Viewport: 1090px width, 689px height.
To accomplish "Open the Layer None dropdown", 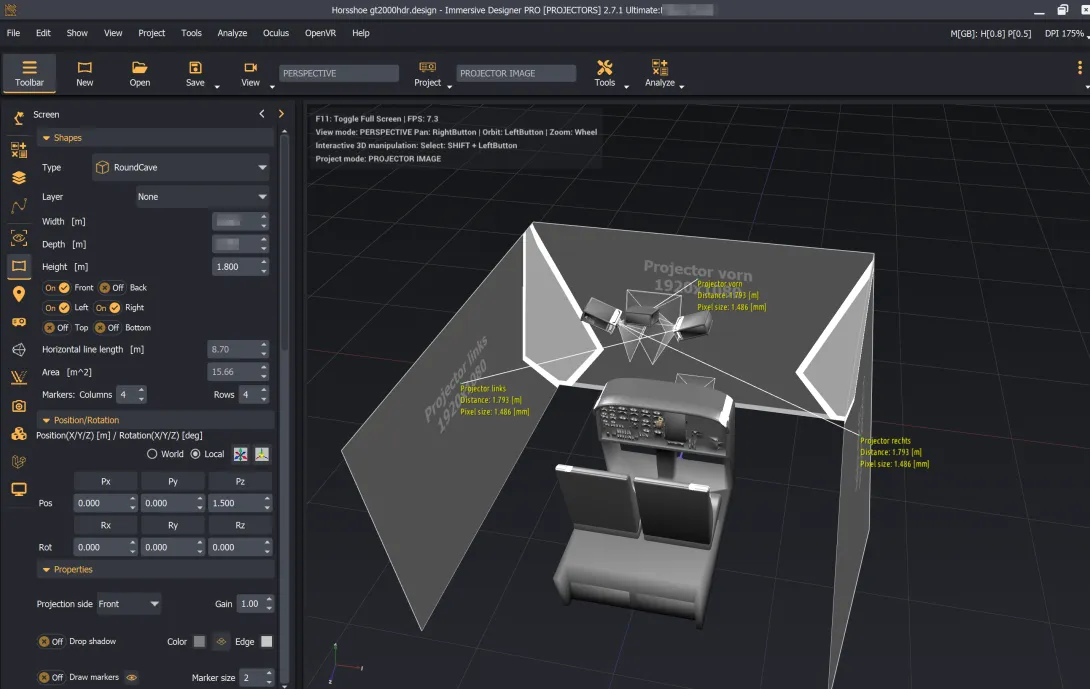I will click(202, 197).
